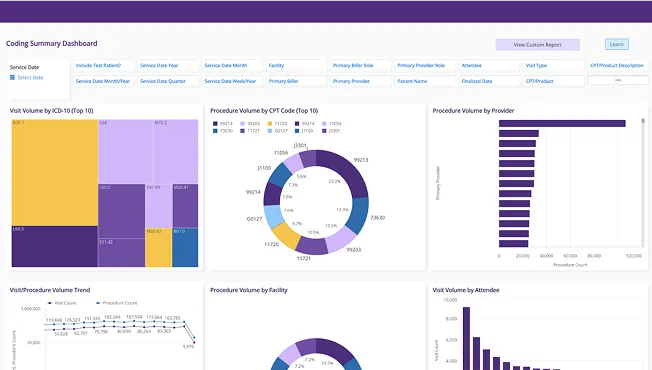
Task: Open the Visit Type filter
Action: [x=553, y=66]
